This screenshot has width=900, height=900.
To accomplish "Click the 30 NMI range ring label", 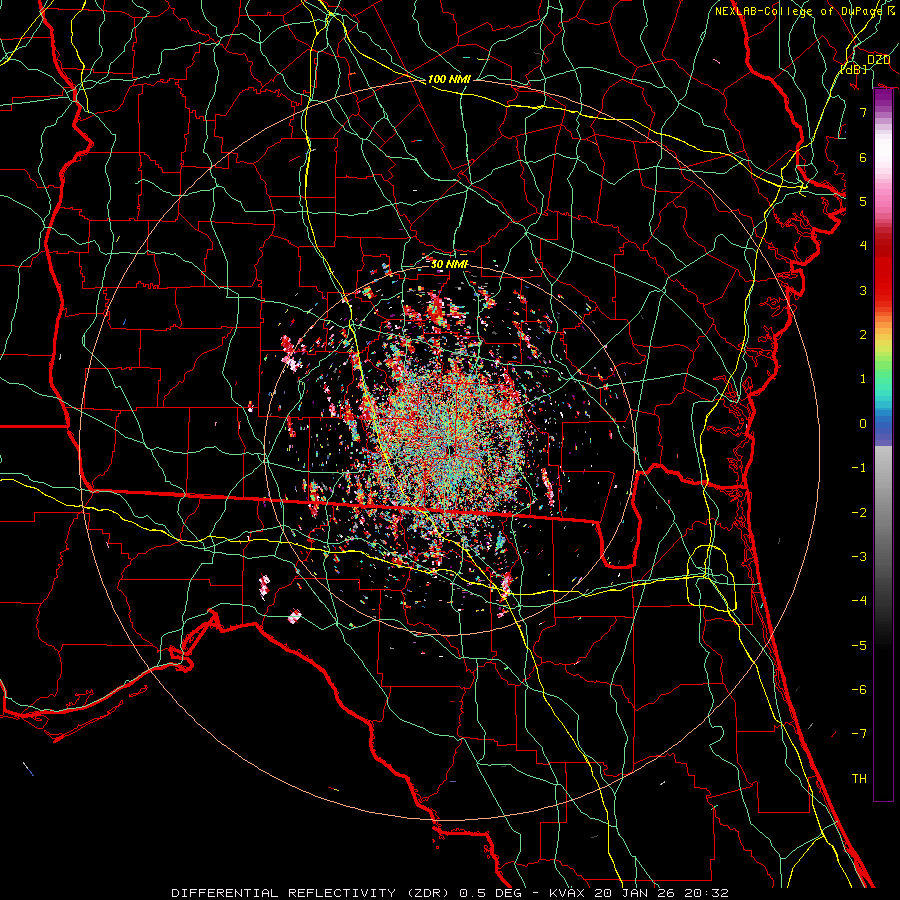I will 449,264.
